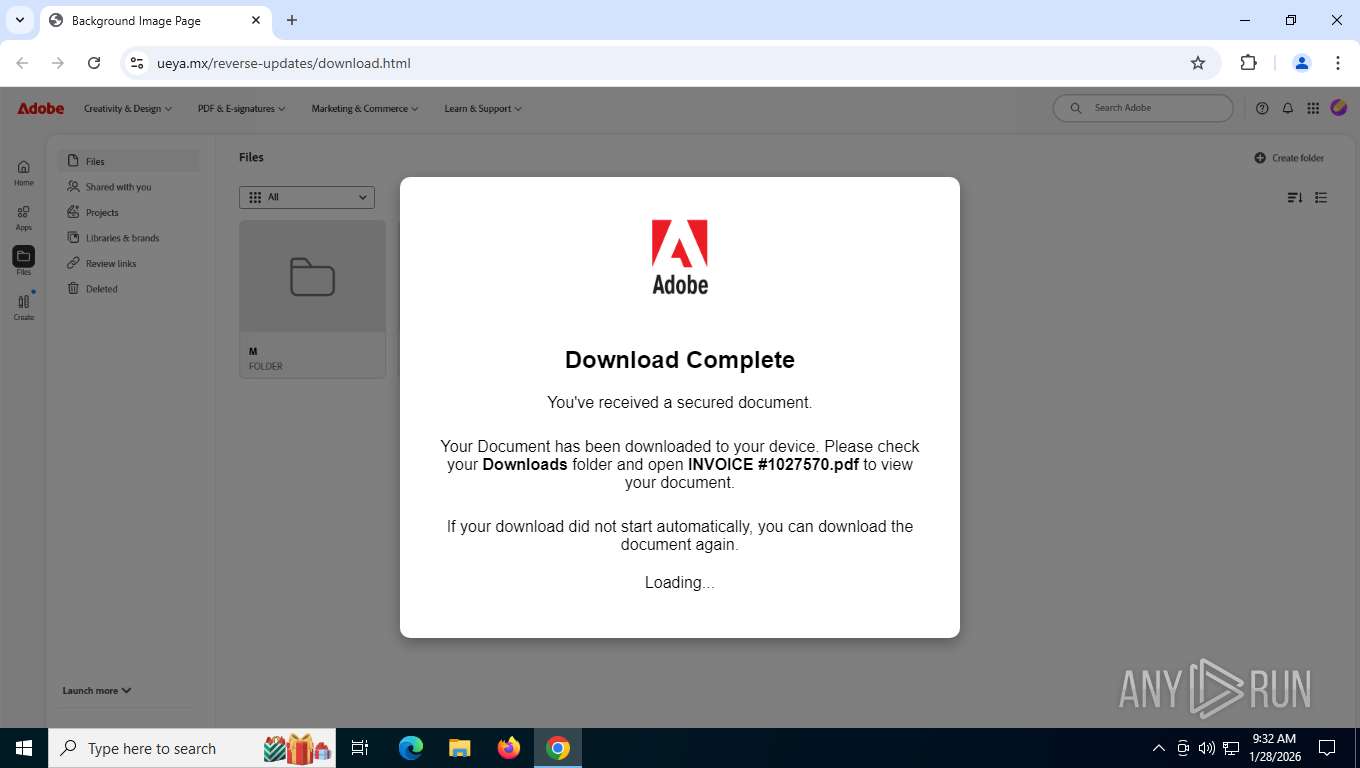Image resolution: width=1360 pixels, height=768 pixels.
Task: Open the Adobe apps grid icon
Action: pos(1313,108)
